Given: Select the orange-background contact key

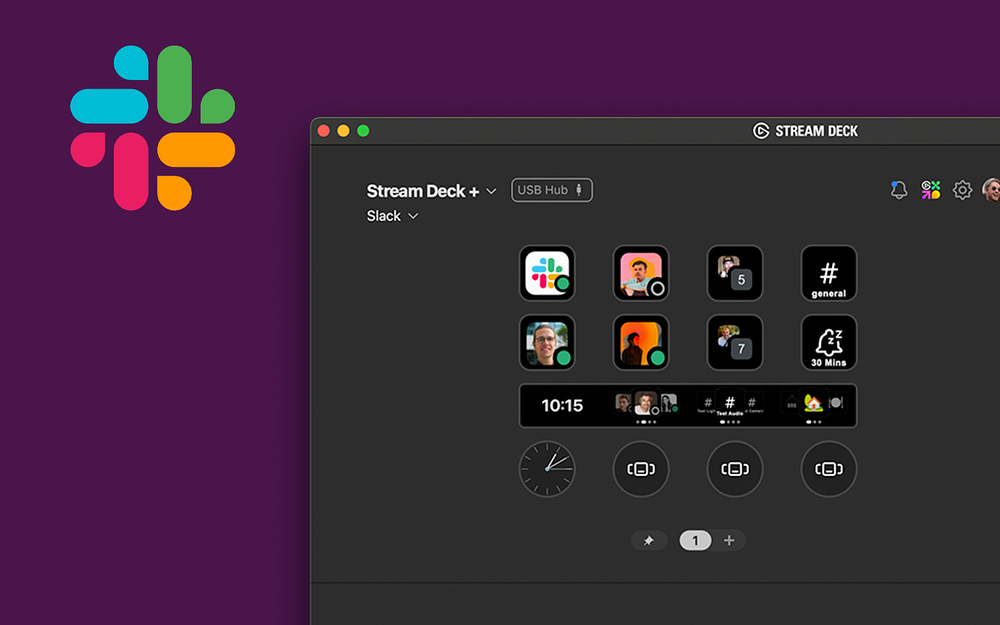Looking at the screenshot, I should click(x=641, y=342).
